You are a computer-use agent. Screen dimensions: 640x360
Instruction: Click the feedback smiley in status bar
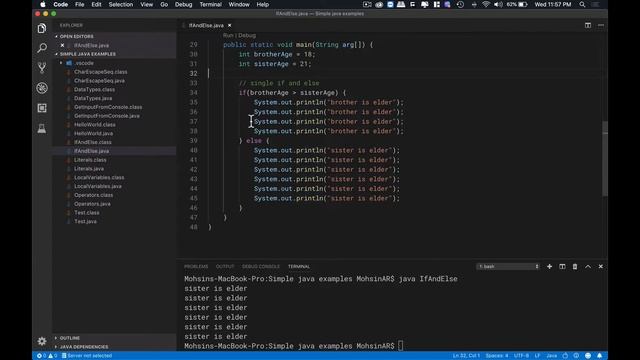(588, 356)
